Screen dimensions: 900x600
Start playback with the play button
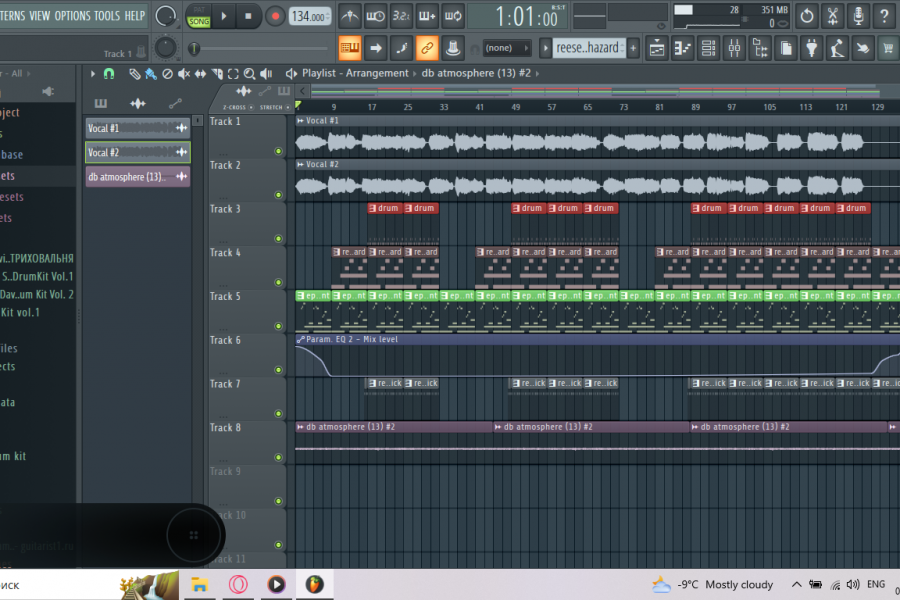click(x=224, y=16)
